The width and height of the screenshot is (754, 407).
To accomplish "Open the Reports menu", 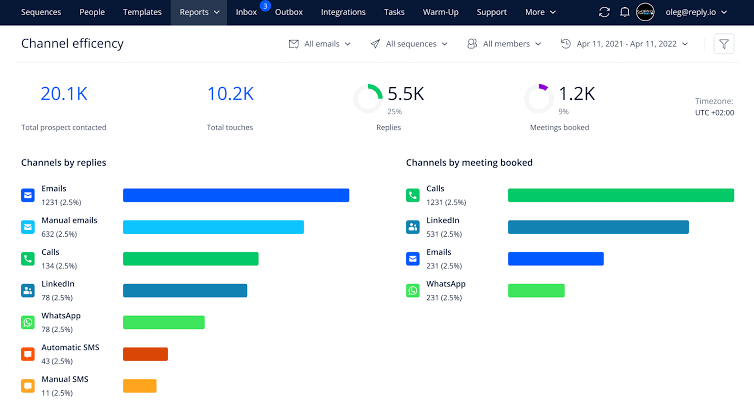I will pyautogui.click(x=200, y=12).
